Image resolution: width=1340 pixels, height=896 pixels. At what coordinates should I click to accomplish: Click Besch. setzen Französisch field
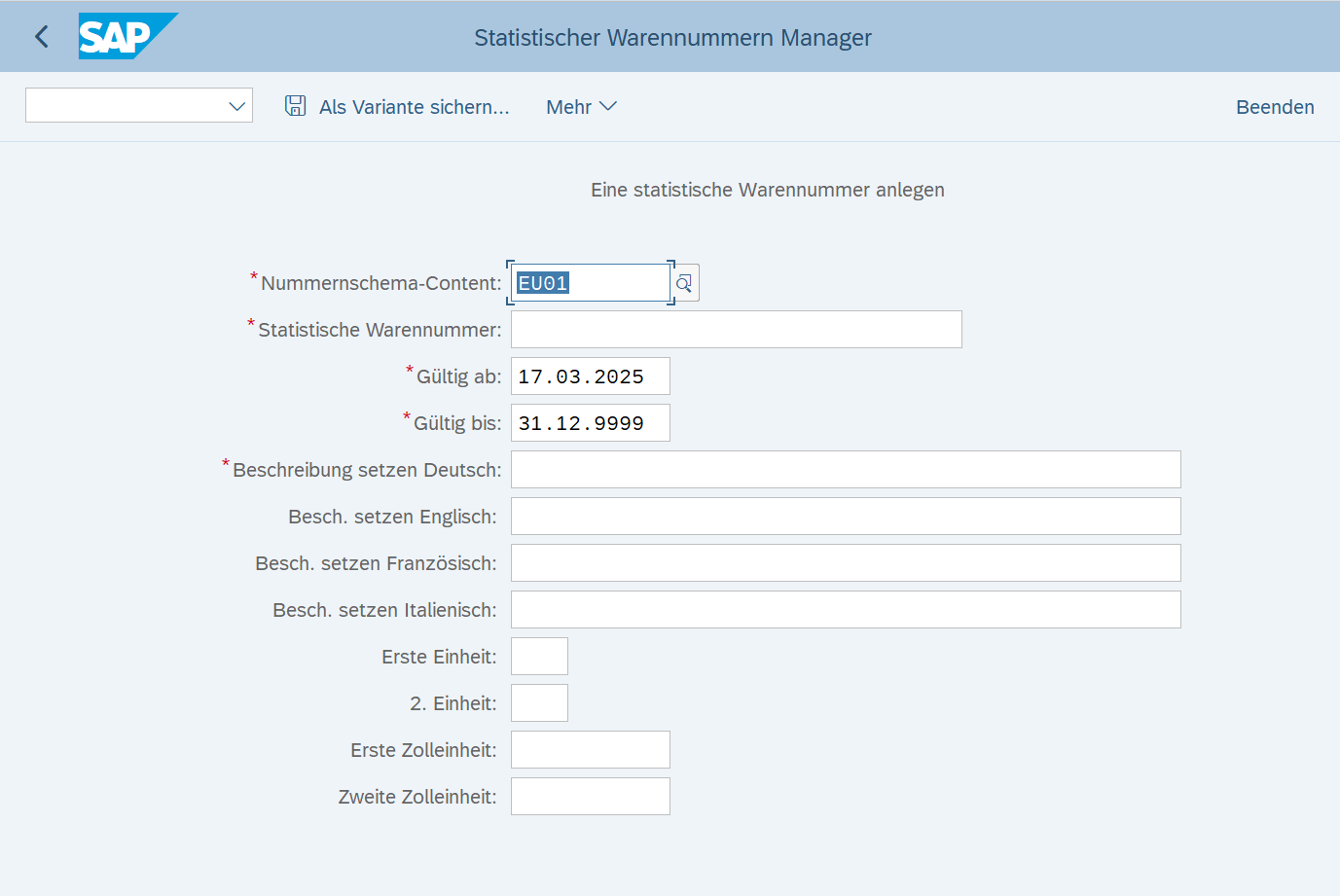coord(846,563)
